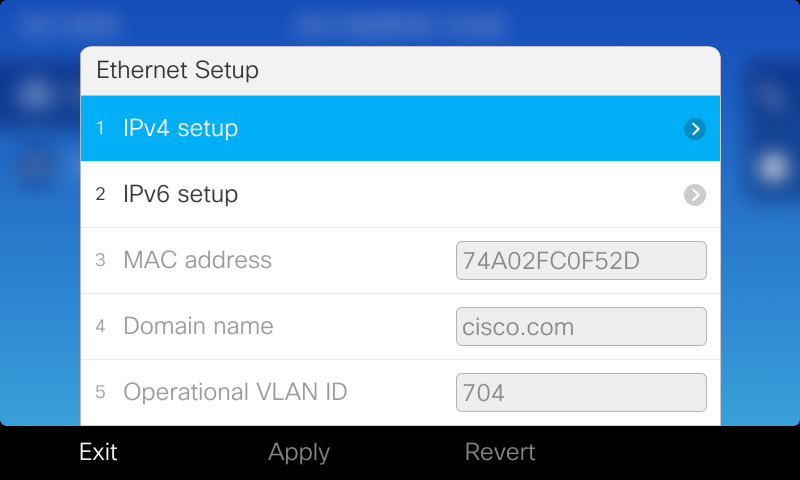
Task: Select the IPv6 setup menu row
Action: coord(401,194)
